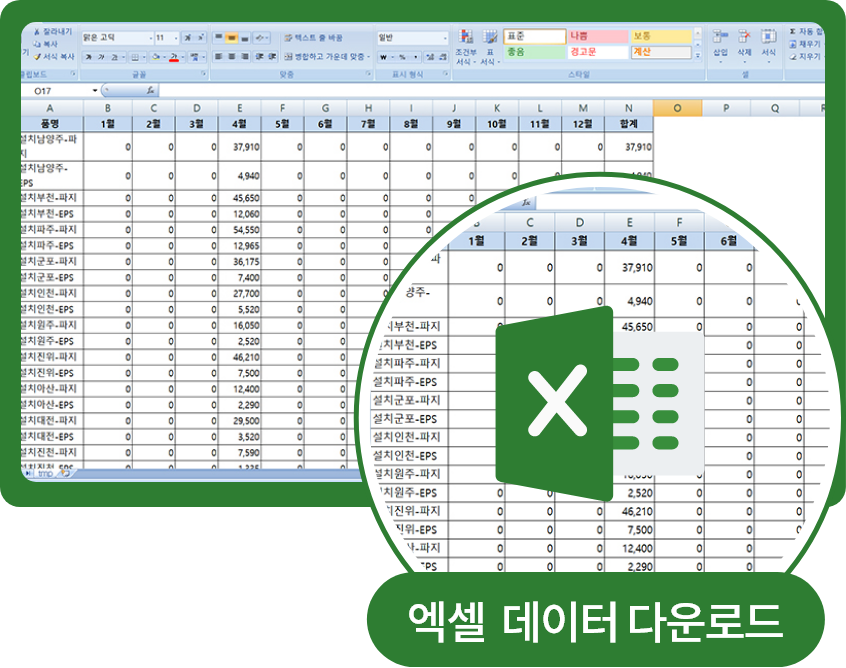Apply the red font color
This screenshot has height=668, width=846.
pos(174,57)
